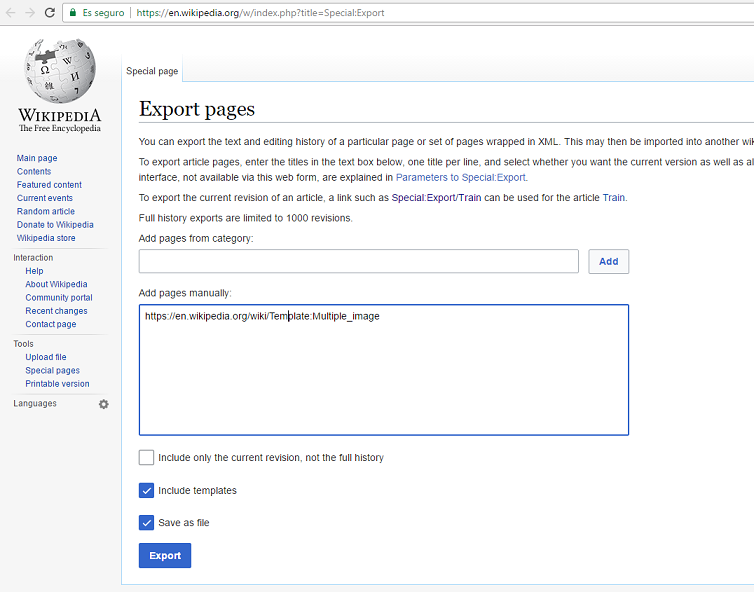Click the browser back arrow
754x592 pixels.
[x=11, y=13]
